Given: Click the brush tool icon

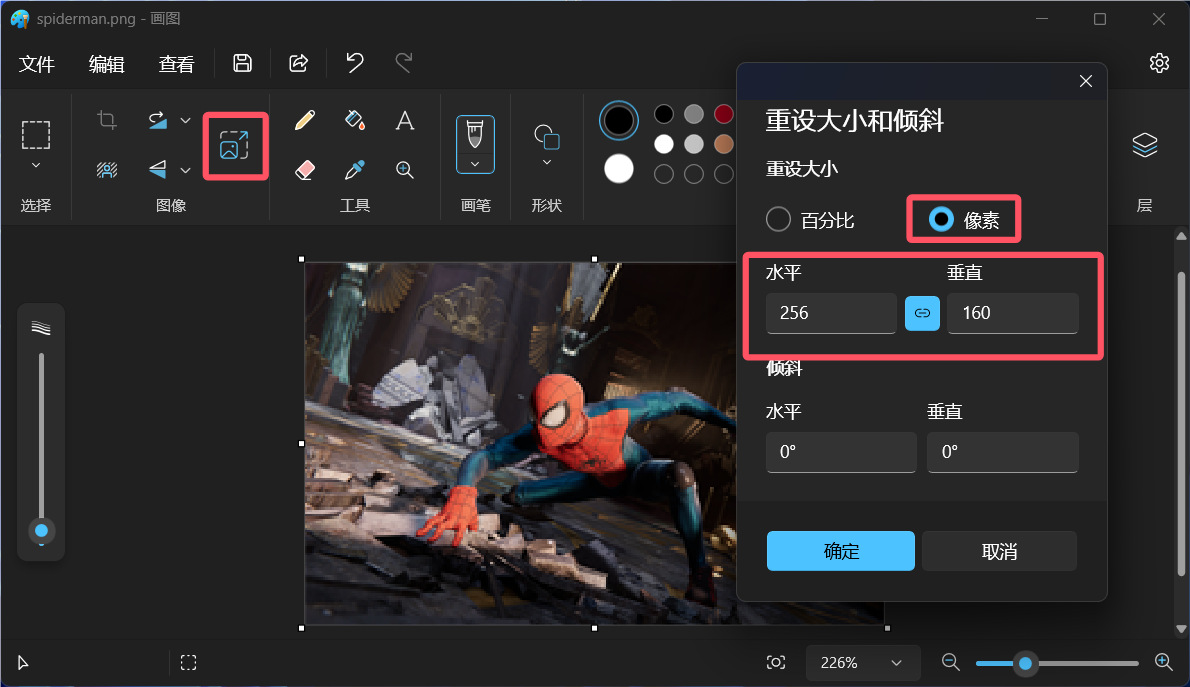Looking at the screenshot, I should pos(475,134).
